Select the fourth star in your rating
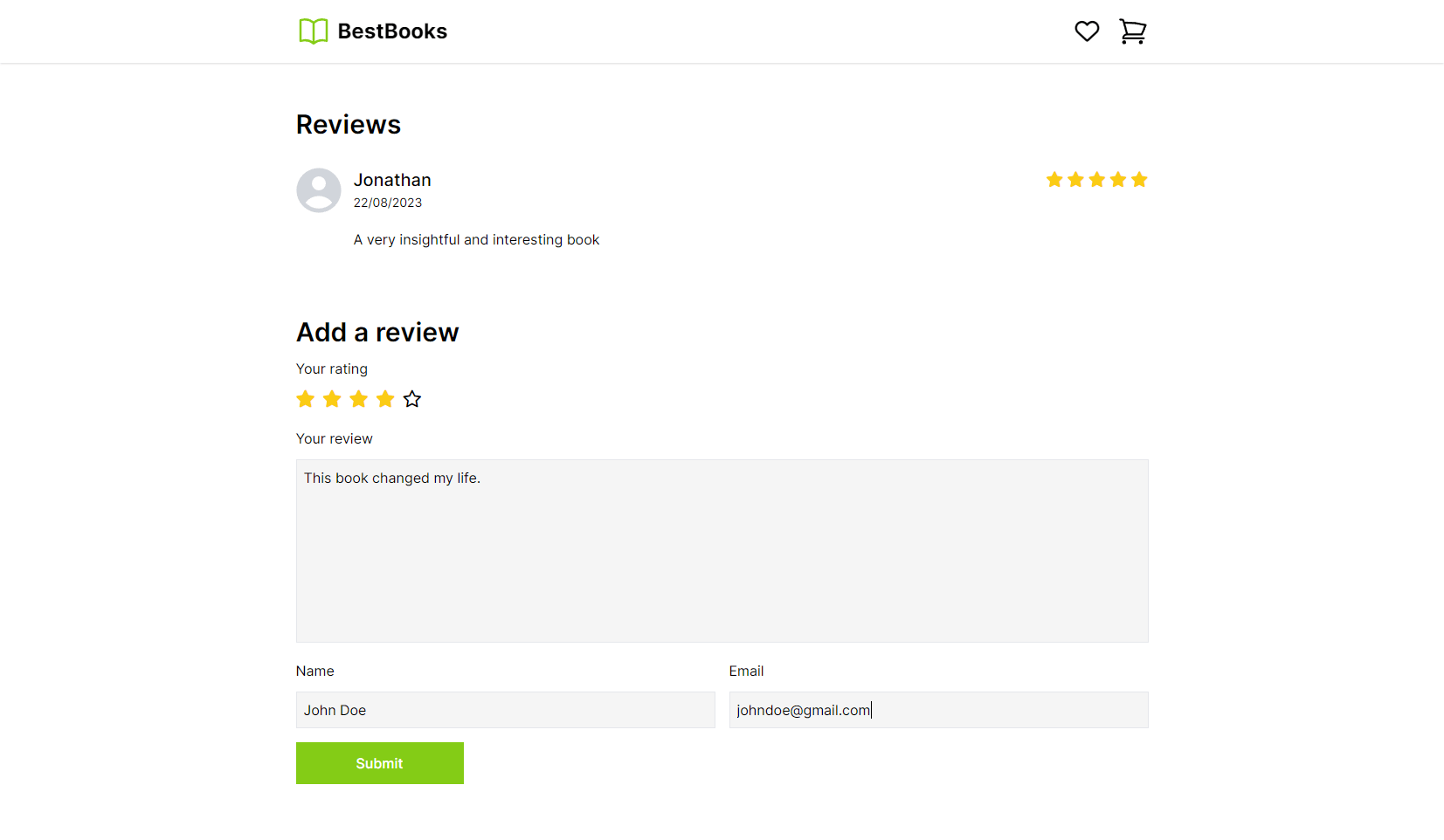Image resolution: width=1444 pixels, height=840 pixels. (x=385, y=399)
